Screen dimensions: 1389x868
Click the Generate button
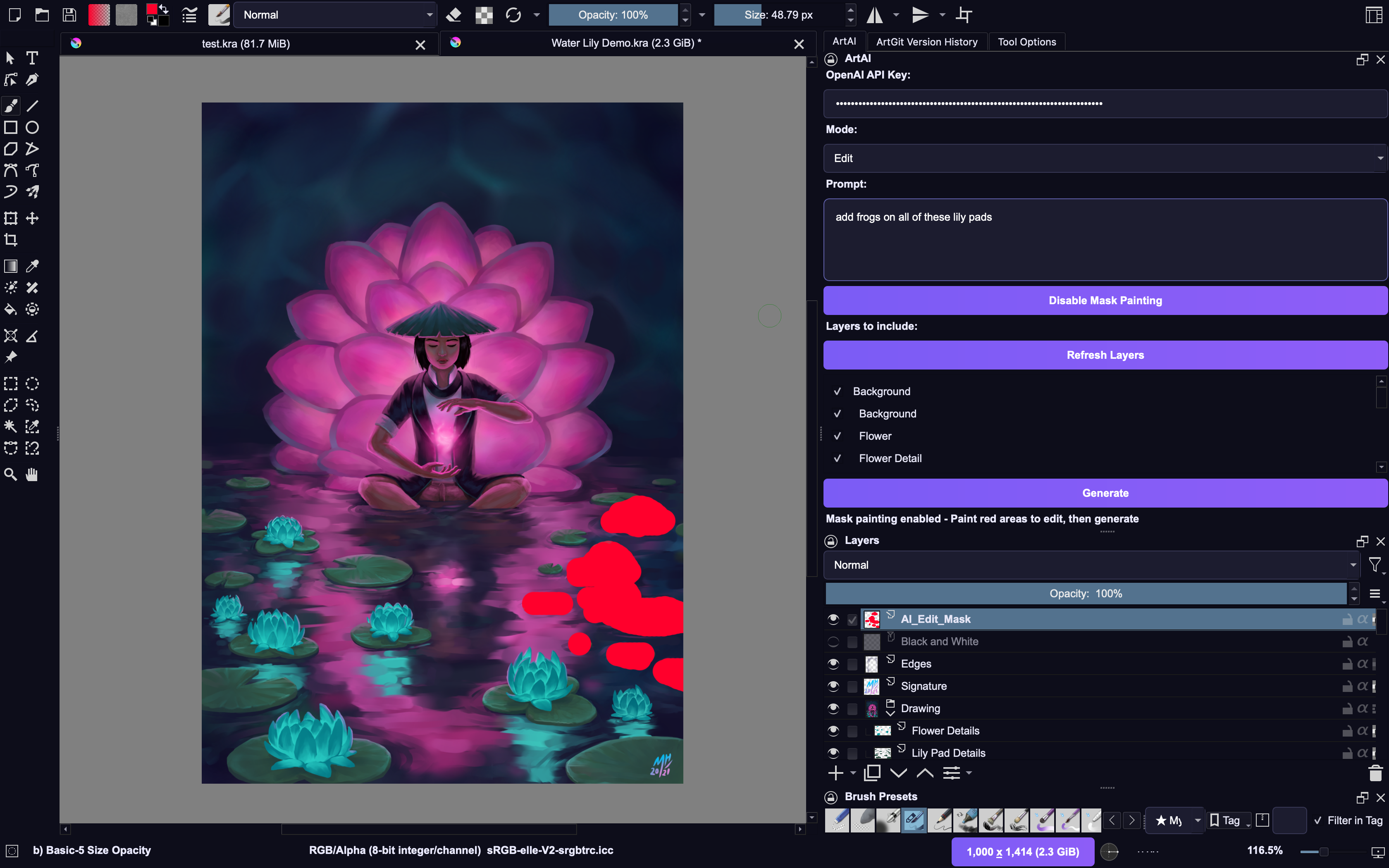click(x=1105, y=493)
